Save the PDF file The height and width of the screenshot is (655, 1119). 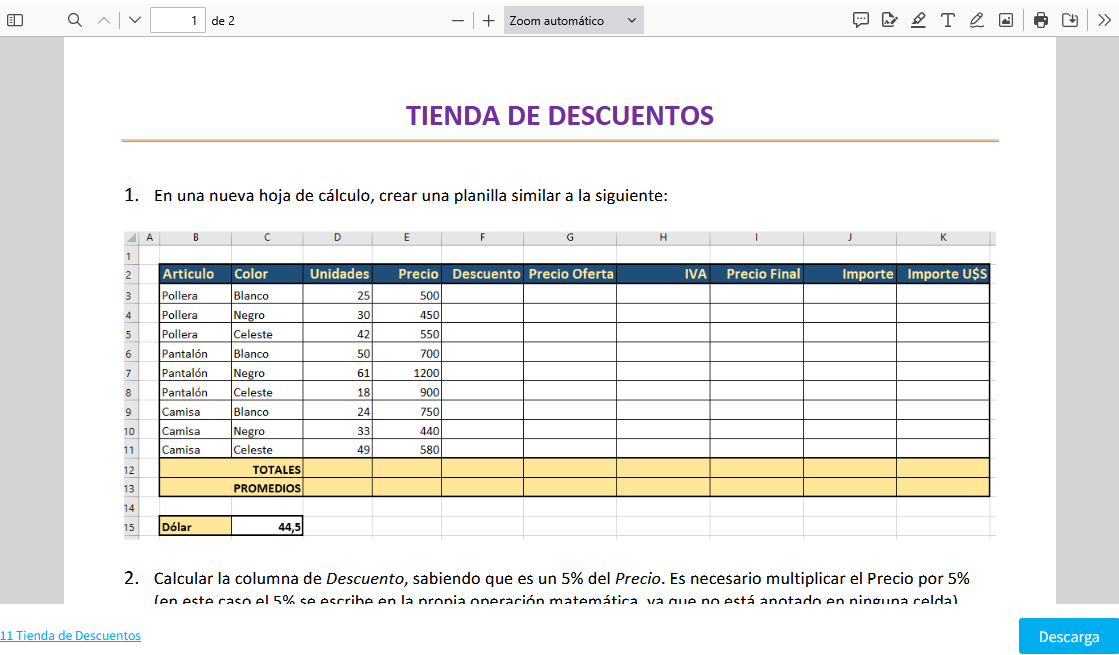[x=1070, y=20]
